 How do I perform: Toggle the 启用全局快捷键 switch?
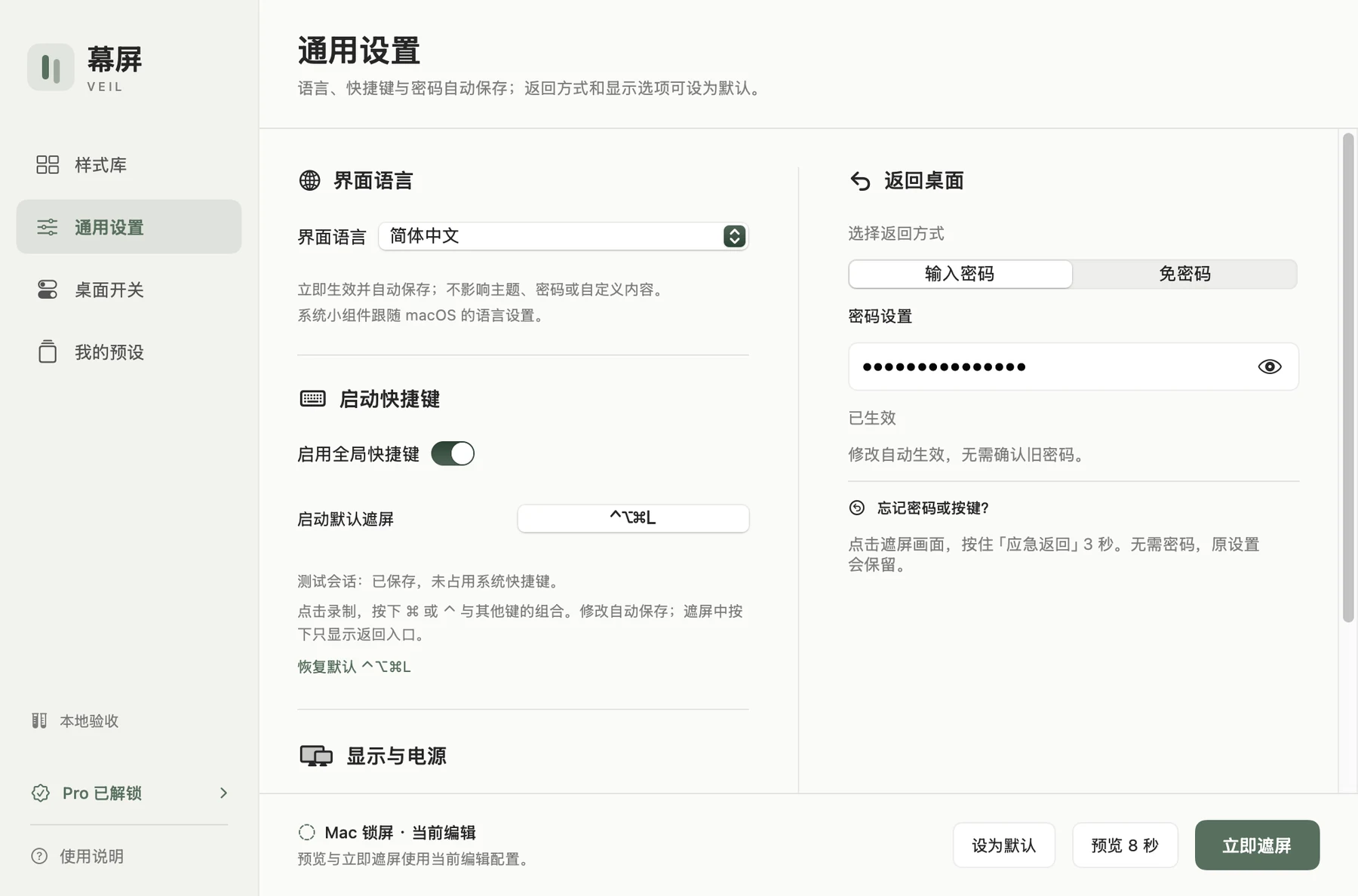[x=453, y=453]
